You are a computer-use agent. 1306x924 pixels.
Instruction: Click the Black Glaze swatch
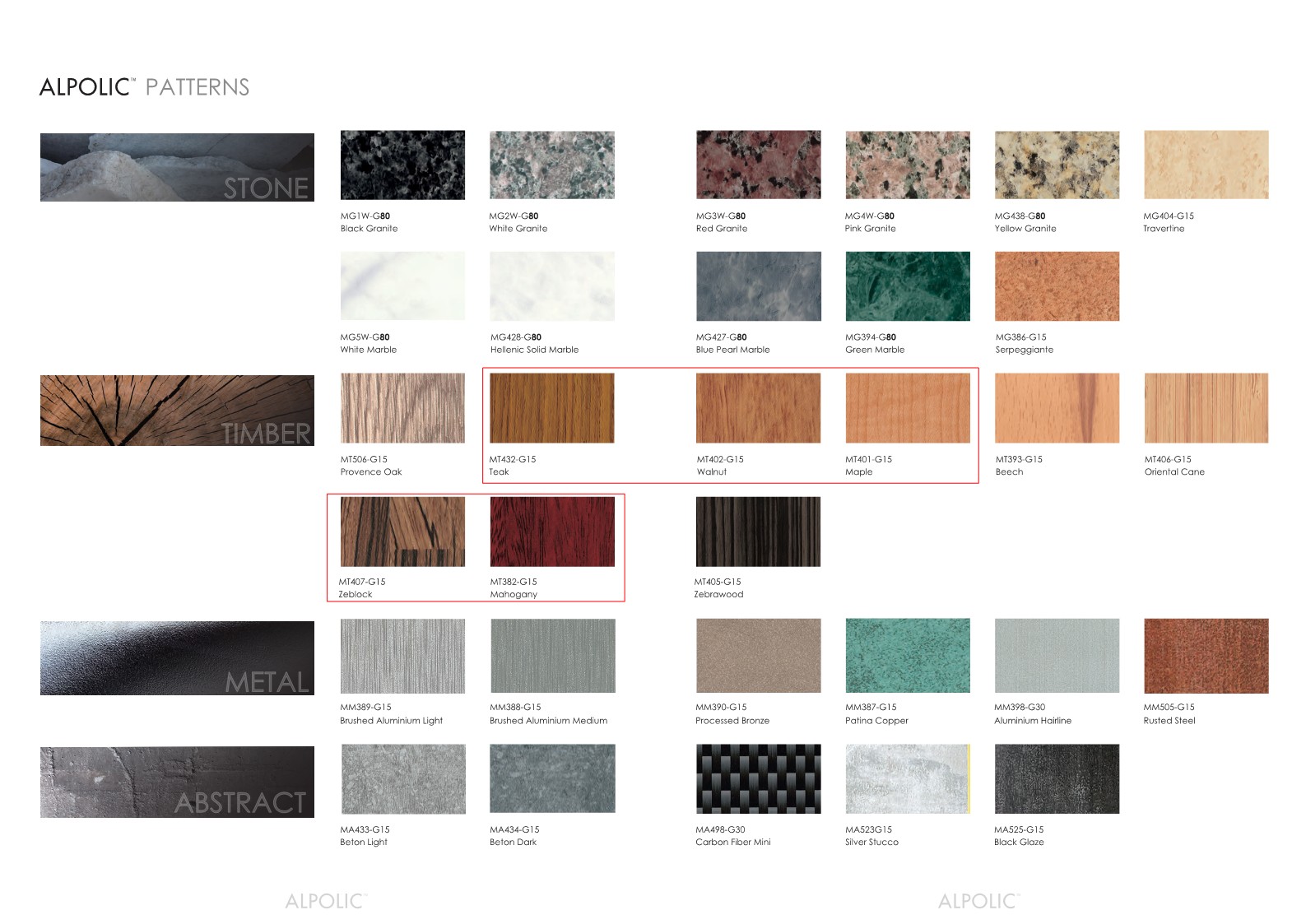click(x=1057, y=779)
